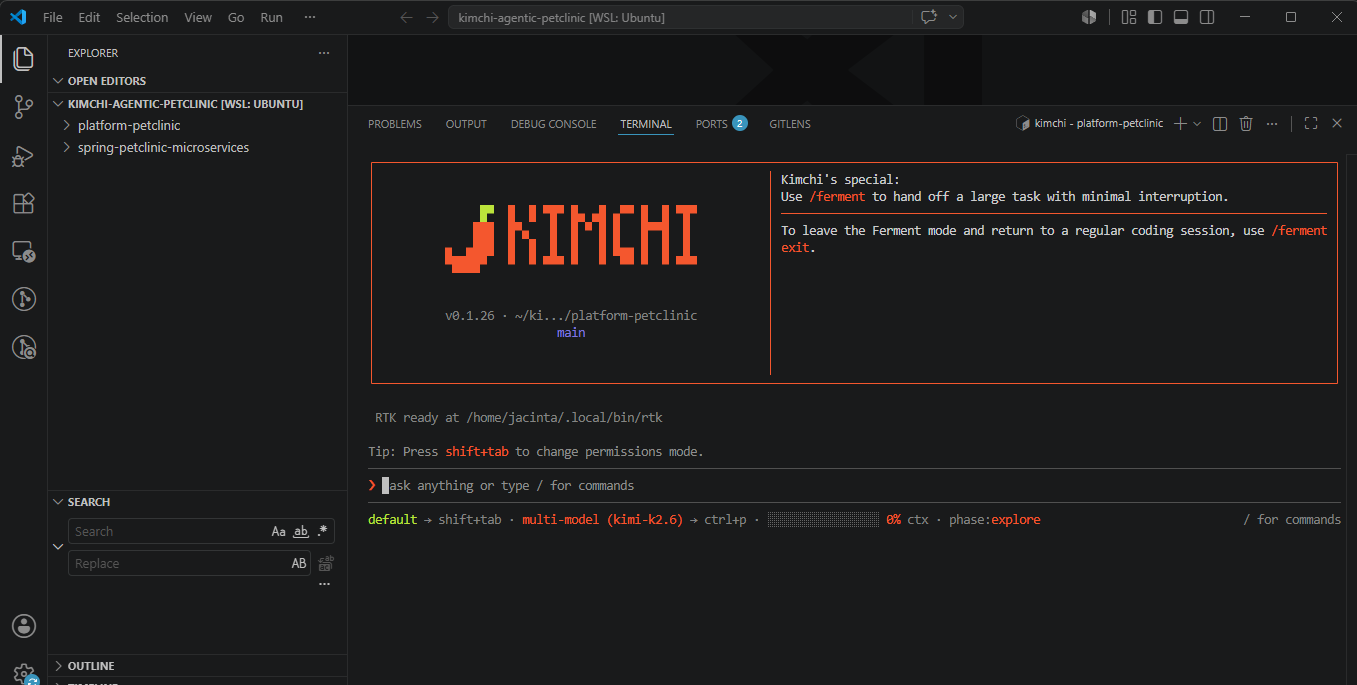Open the Extensions view
1357x685 pixels.
[x=23, y=203]
